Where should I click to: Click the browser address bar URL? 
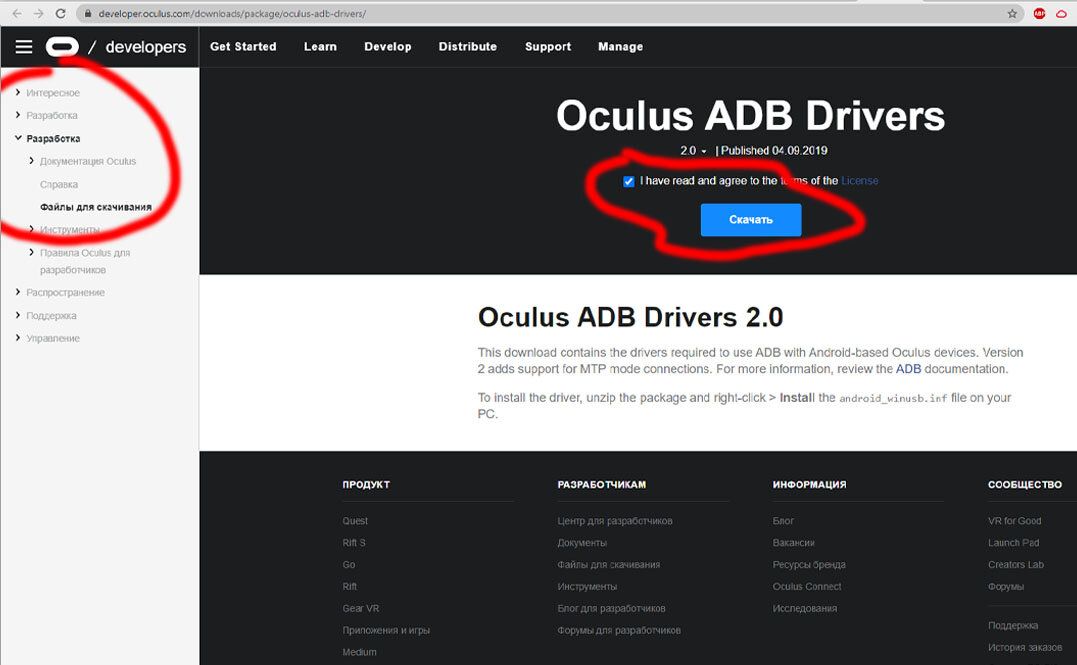point(232,14)
